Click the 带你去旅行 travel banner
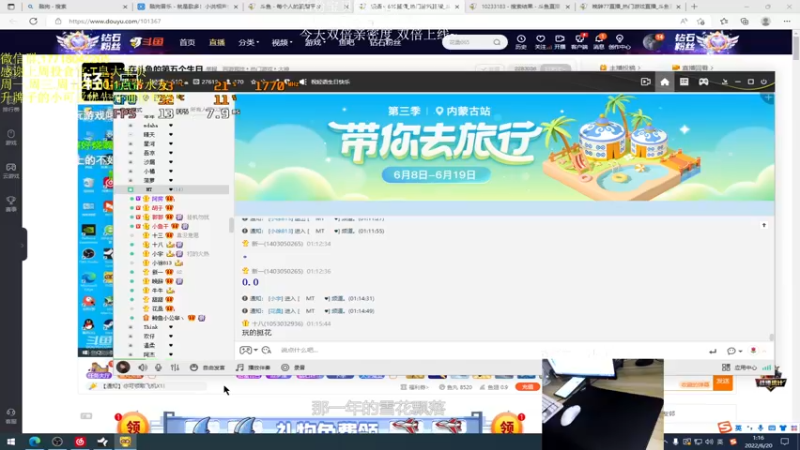 pos(504,147)
